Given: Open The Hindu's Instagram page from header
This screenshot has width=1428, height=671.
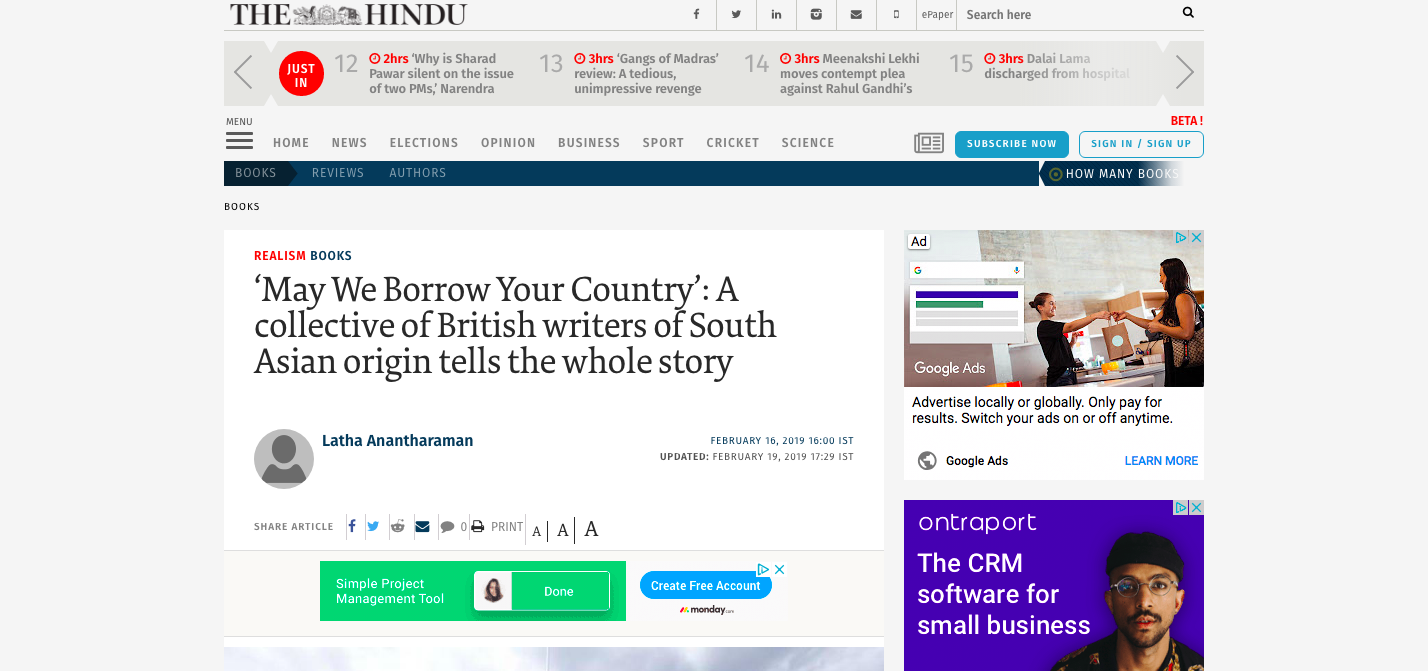Looking at the screenshot, I should [816, 14].
